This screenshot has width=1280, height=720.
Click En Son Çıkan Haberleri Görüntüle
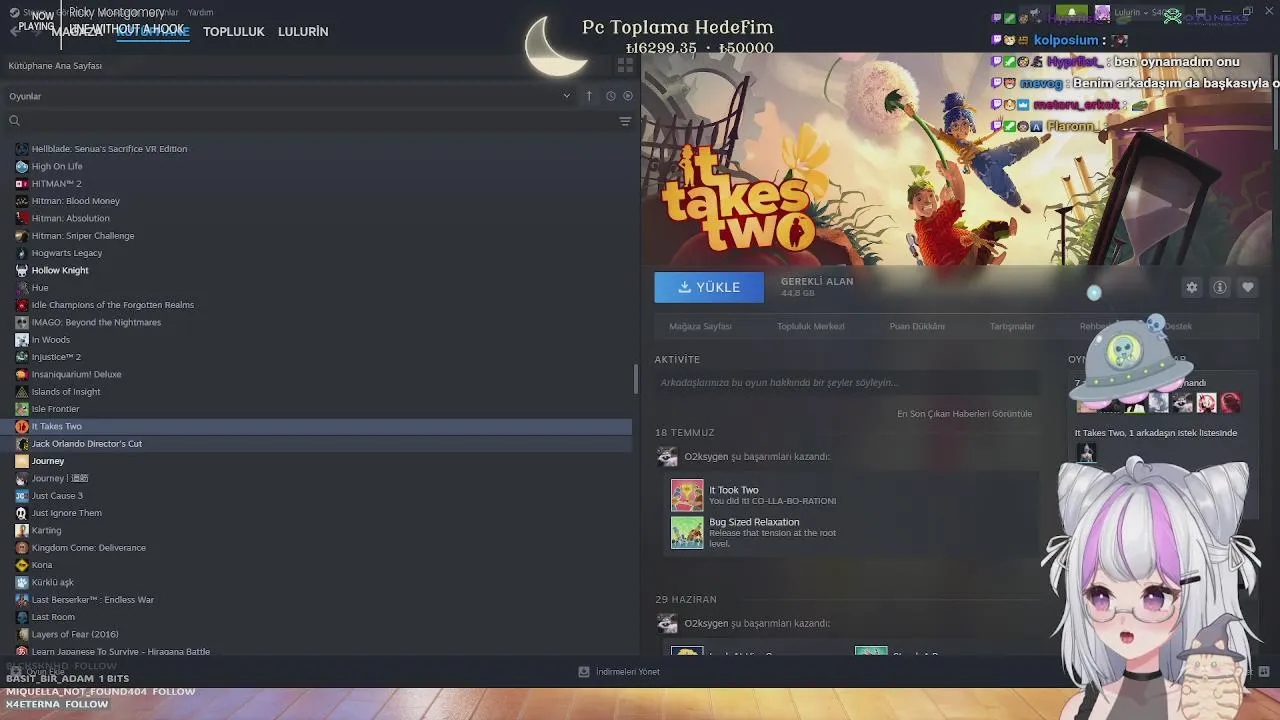coord(964,414)
